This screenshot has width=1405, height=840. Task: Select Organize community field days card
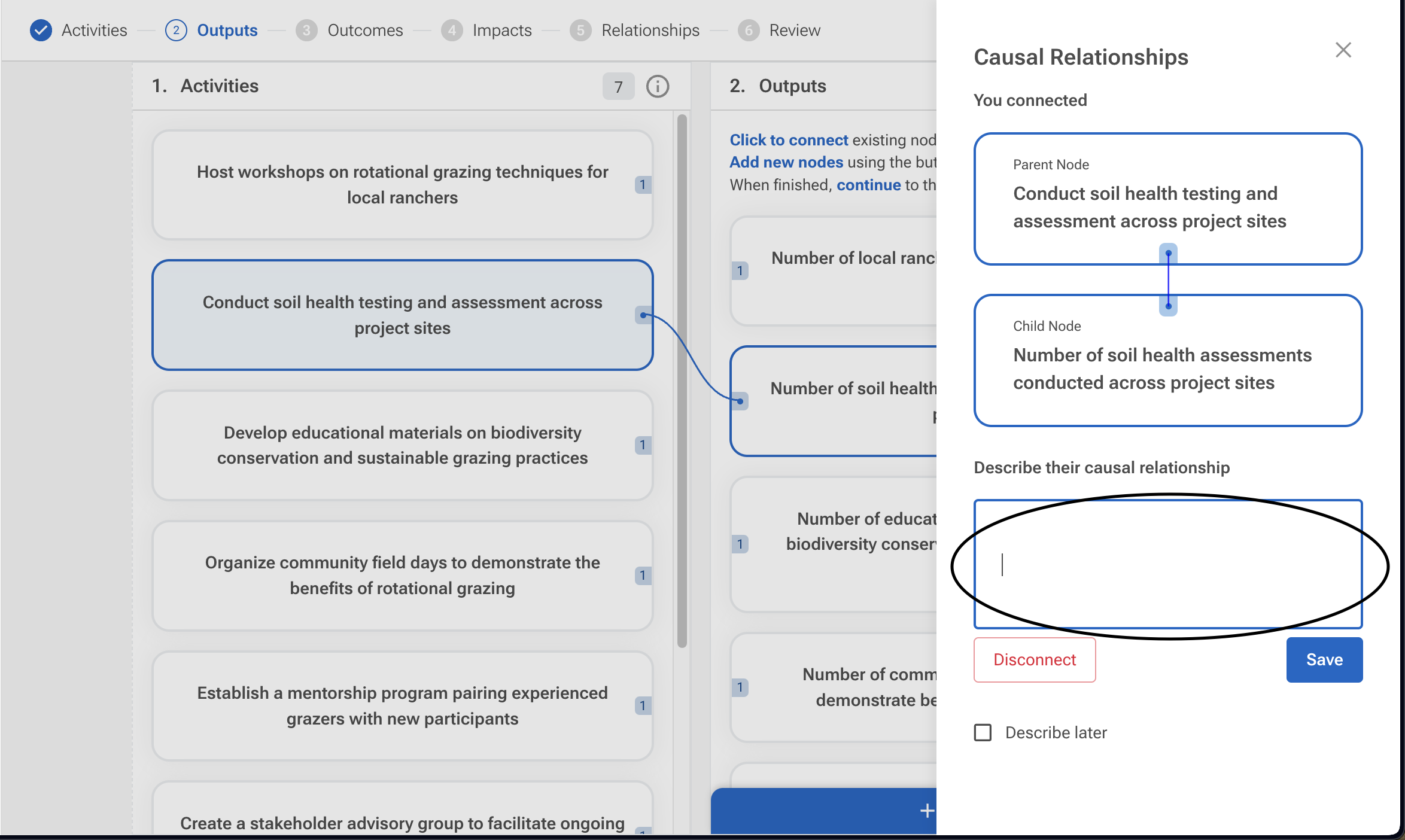pyautogui.click(x=402, y=576)
